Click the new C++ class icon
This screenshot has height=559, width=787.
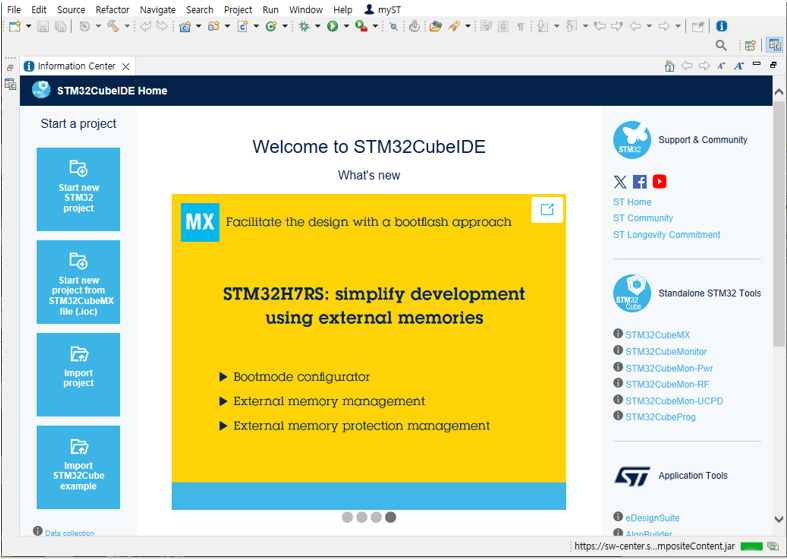[272, 26]
